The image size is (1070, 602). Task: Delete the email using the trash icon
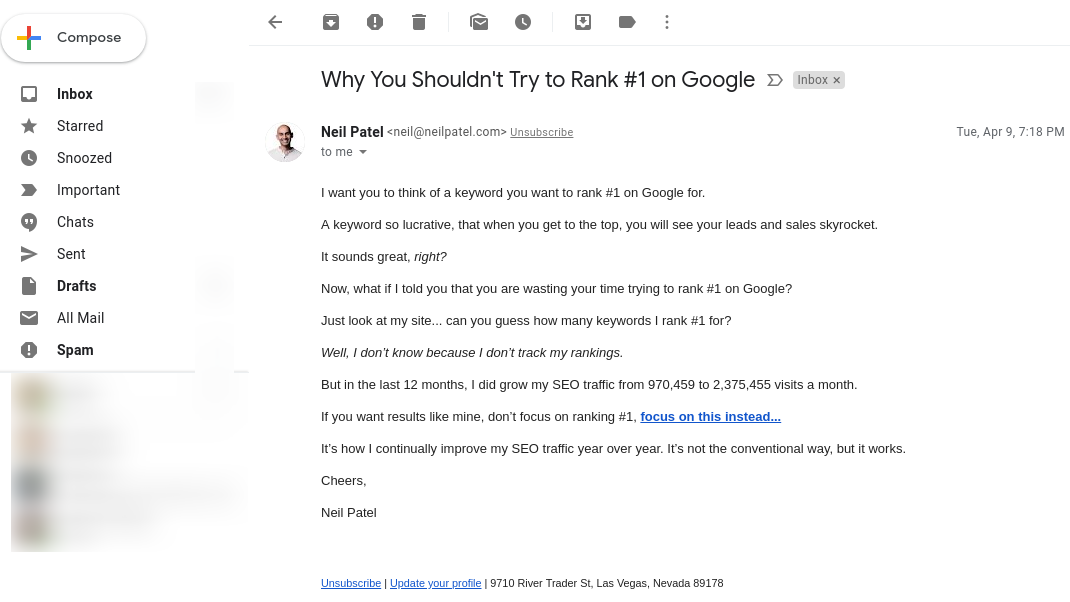pos(418,21)
